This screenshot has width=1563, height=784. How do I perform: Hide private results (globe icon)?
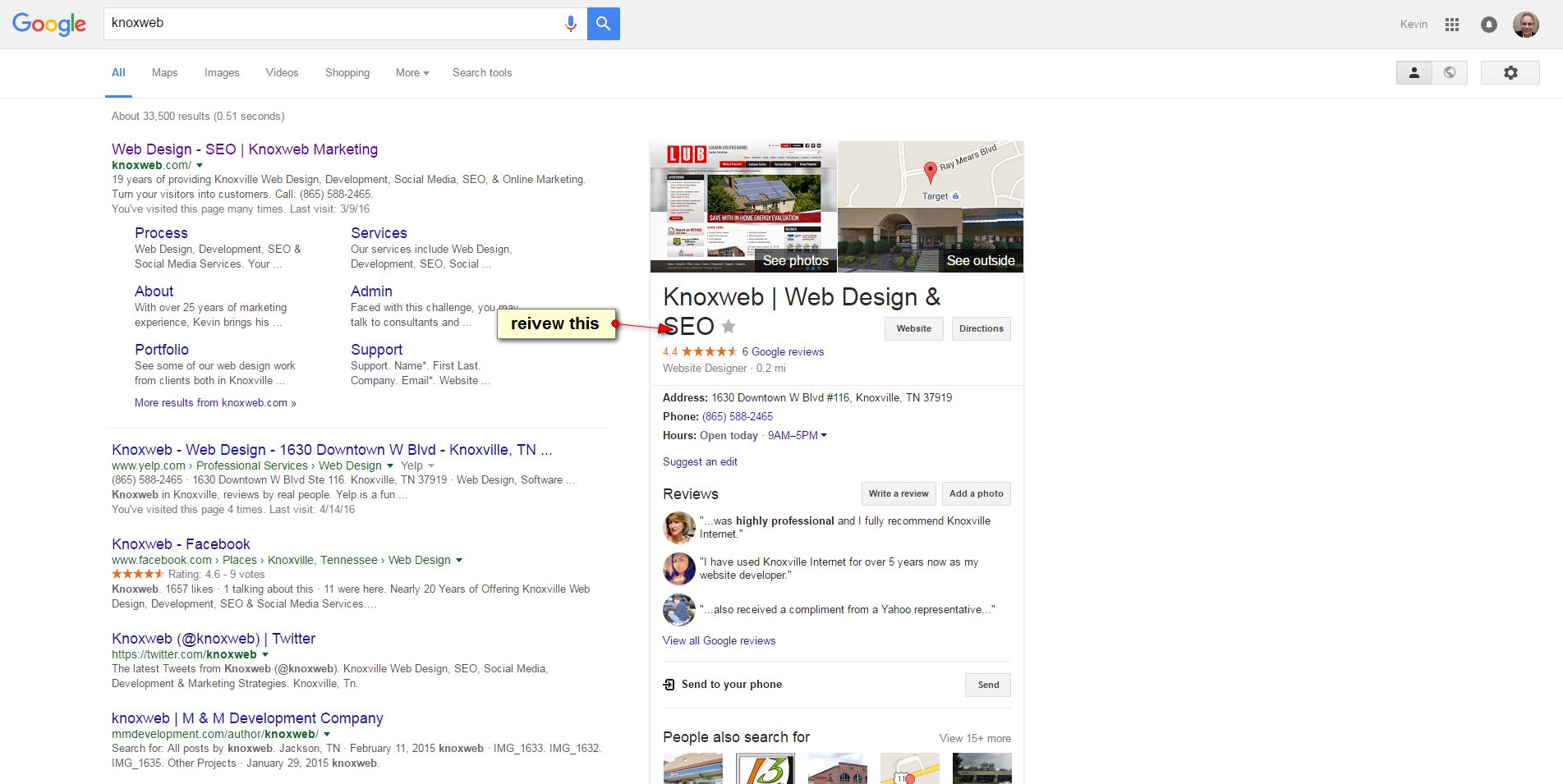(x=1450, y=73)
